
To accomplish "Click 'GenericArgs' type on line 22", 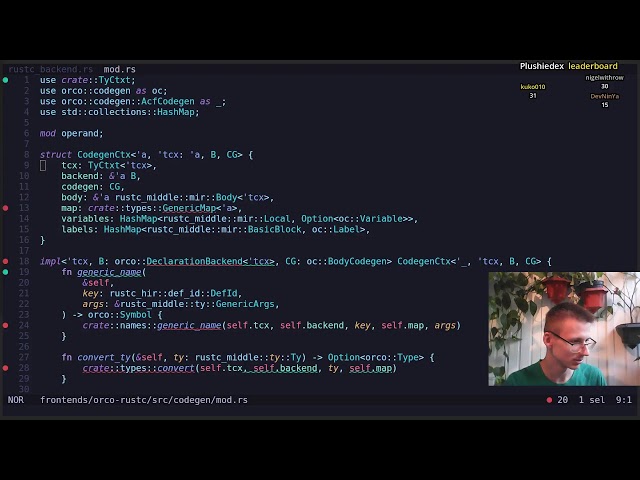I will [x=245, y=304].
